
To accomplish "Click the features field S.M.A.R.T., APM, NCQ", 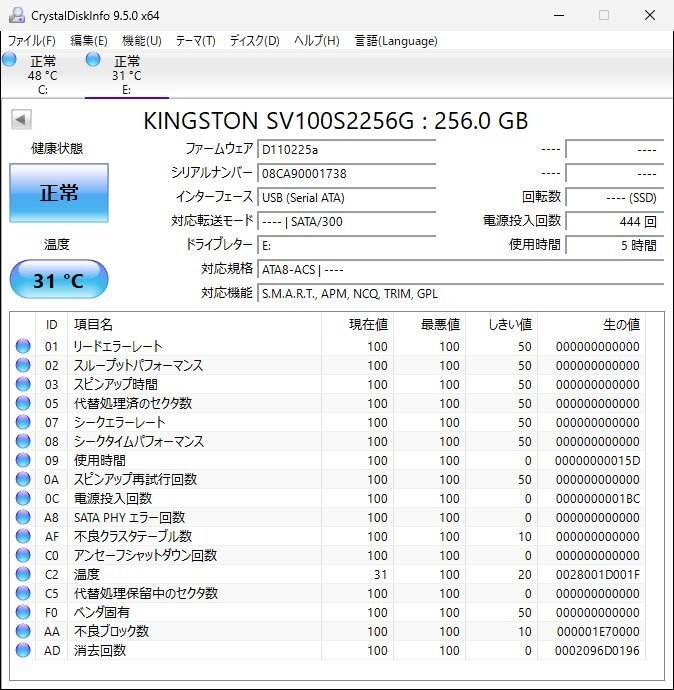I will pyautogui.click(x=460, y=294).
